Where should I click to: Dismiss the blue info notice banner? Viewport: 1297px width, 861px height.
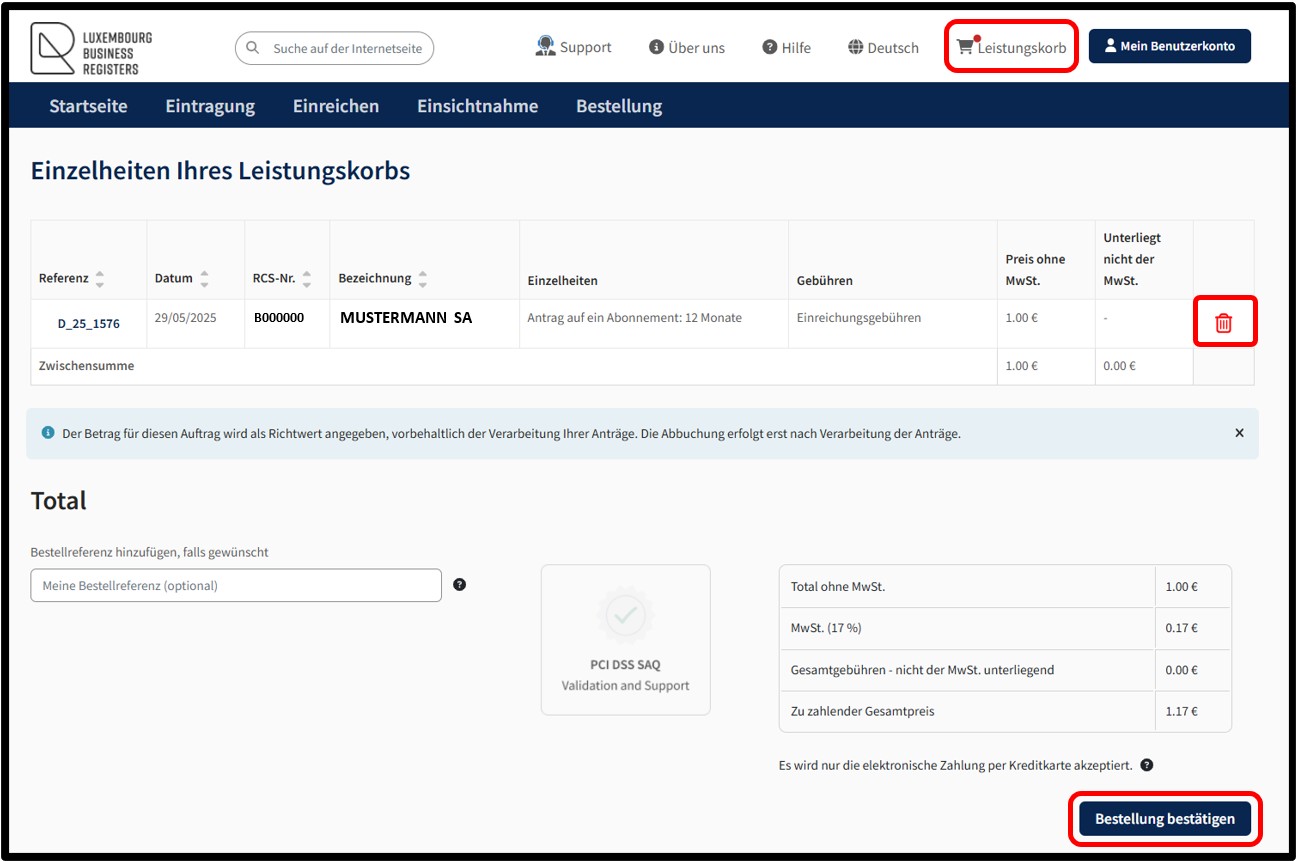(x=1239, y=433)
